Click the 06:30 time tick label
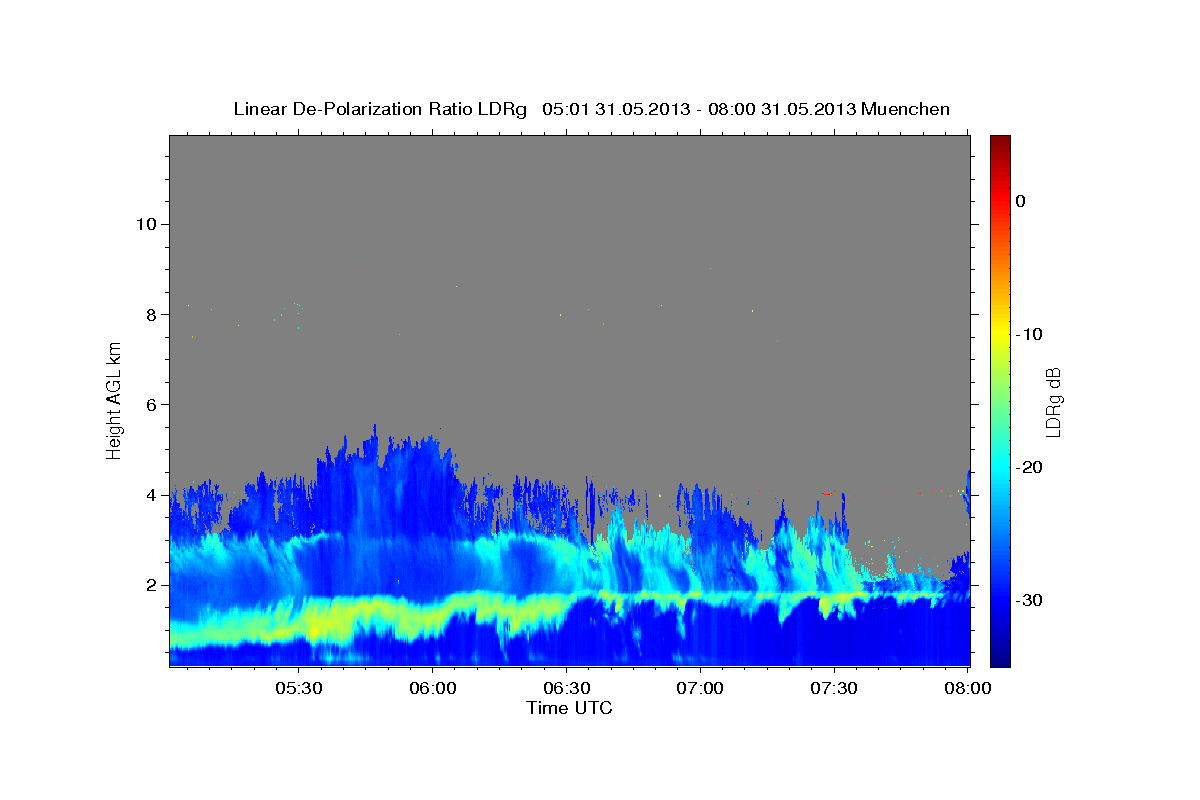 point(566,689)
